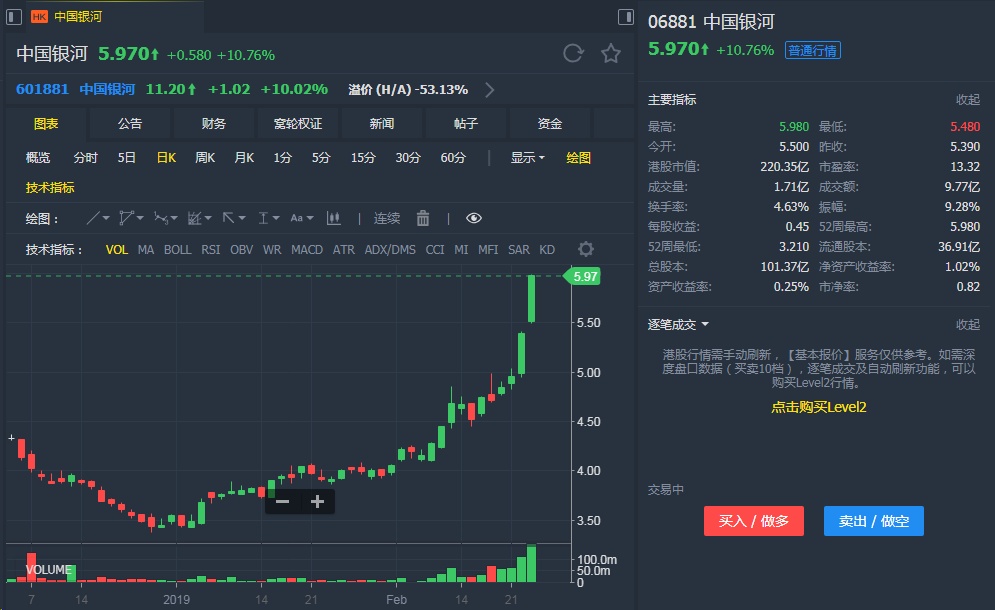Click the 买入 / 做多 button
Image resolution: width=995 pixels, height=610 pixels.
pyautogui.click(x=754, y=521)
